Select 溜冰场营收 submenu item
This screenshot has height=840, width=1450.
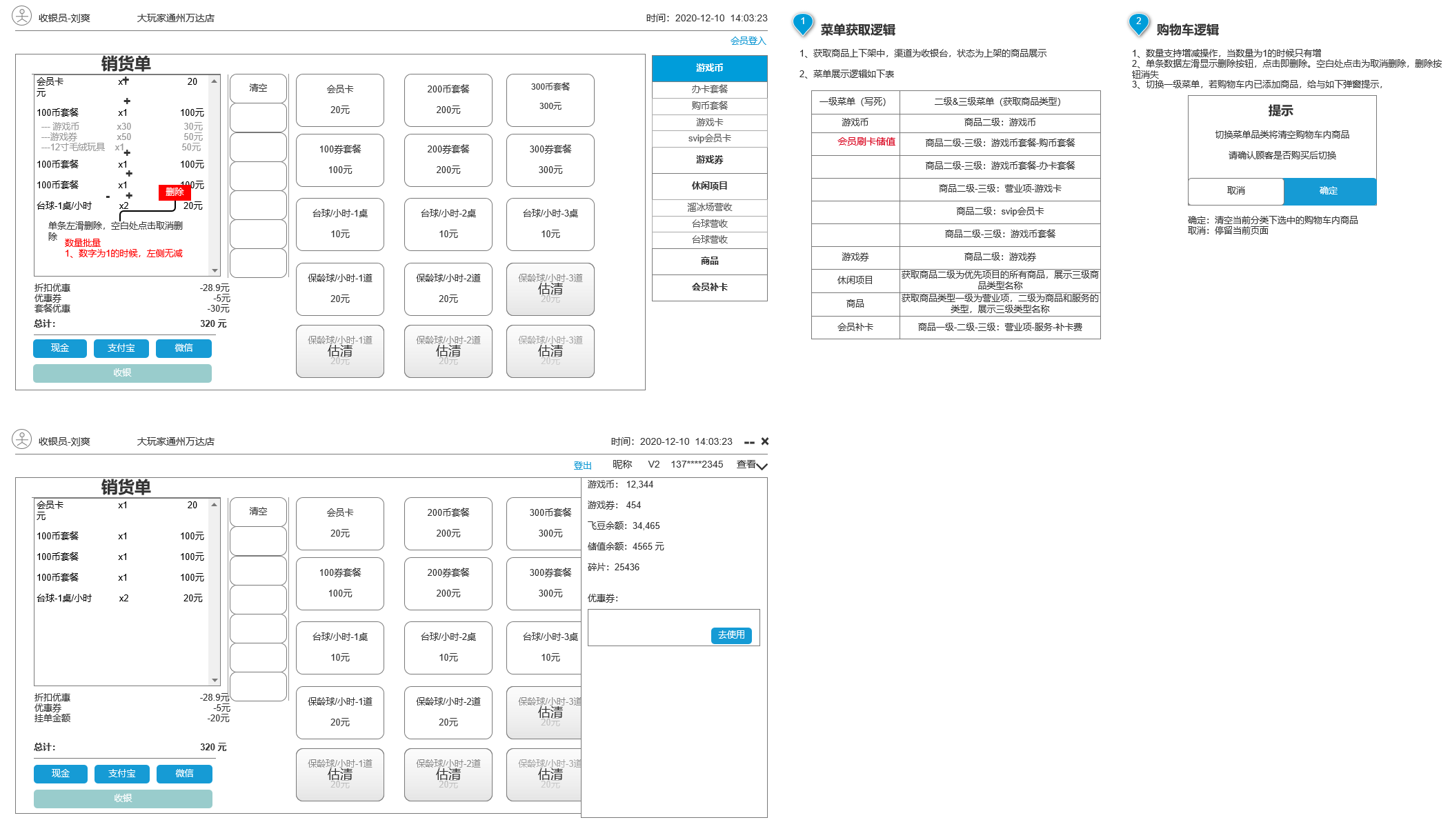pyautogui.click(x=709, y=207)
